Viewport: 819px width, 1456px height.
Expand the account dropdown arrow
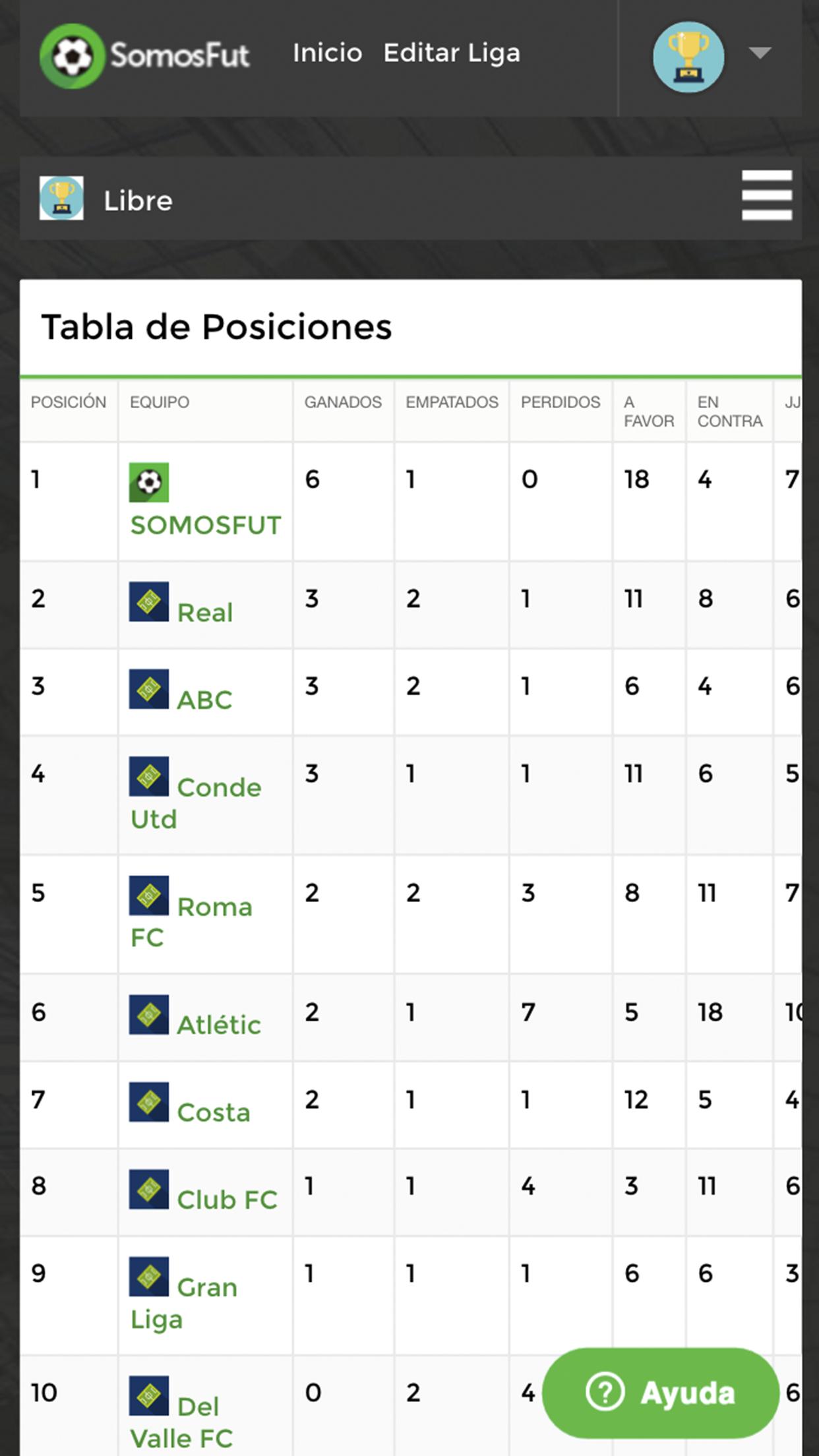click(x=760, y=53)
